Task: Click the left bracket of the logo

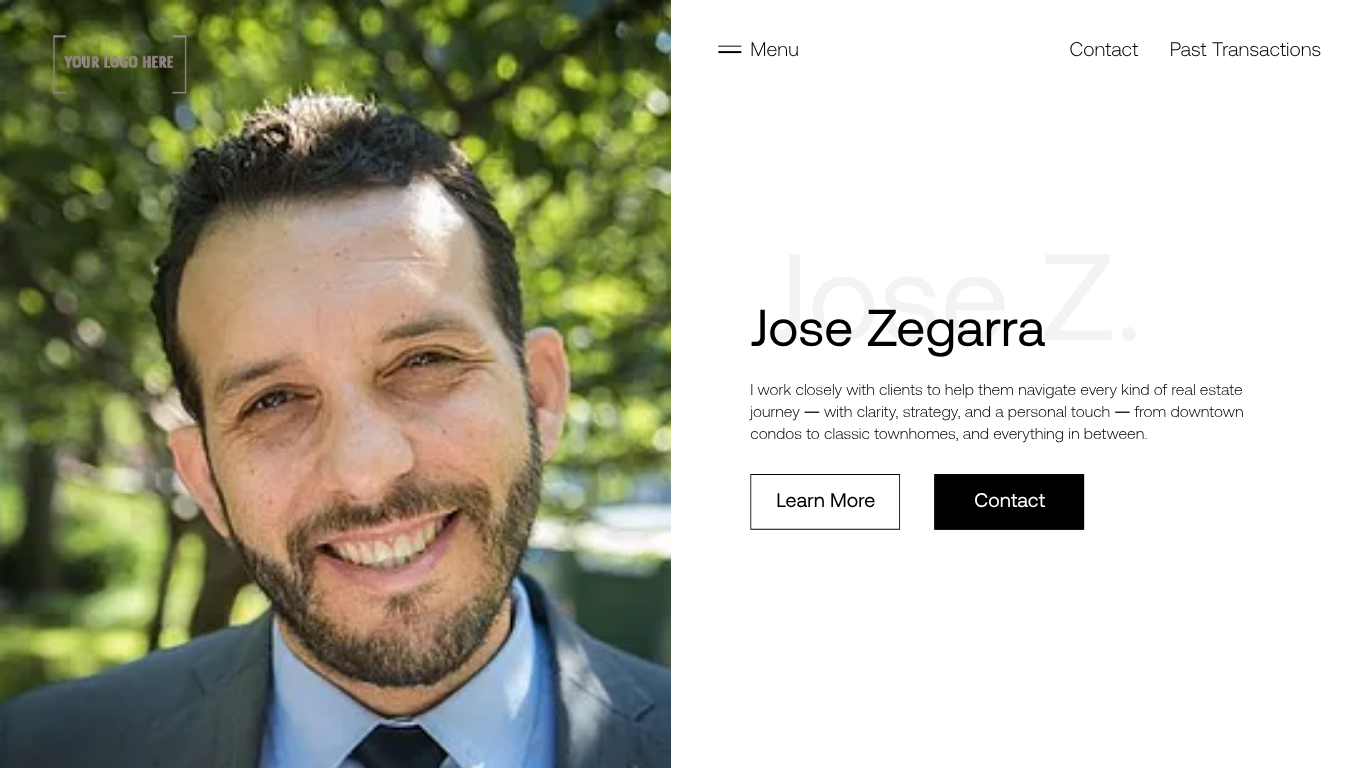Action: [x=58, y=64]
